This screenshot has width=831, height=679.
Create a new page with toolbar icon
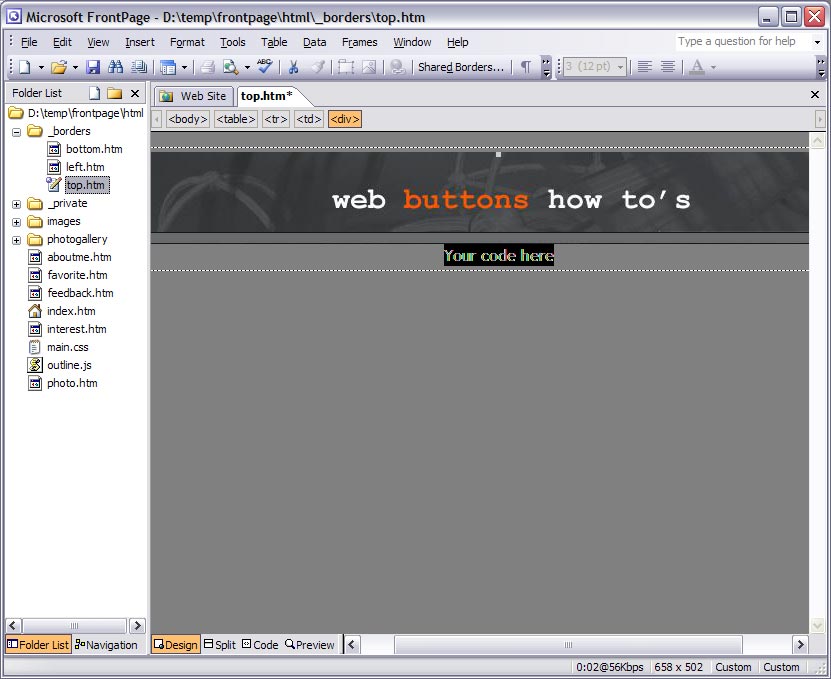25,67
